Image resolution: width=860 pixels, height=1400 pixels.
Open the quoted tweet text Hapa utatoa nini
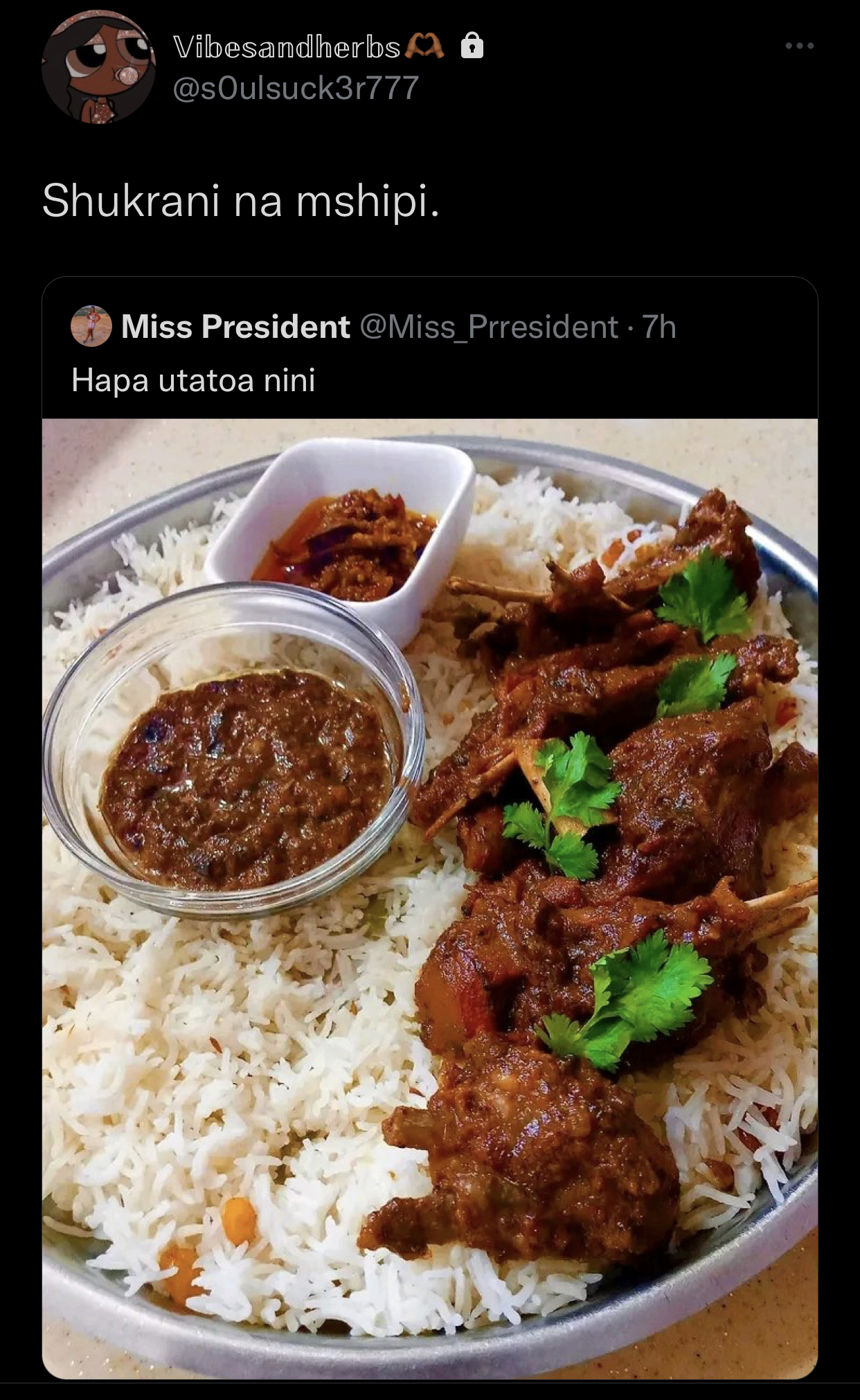193,379
